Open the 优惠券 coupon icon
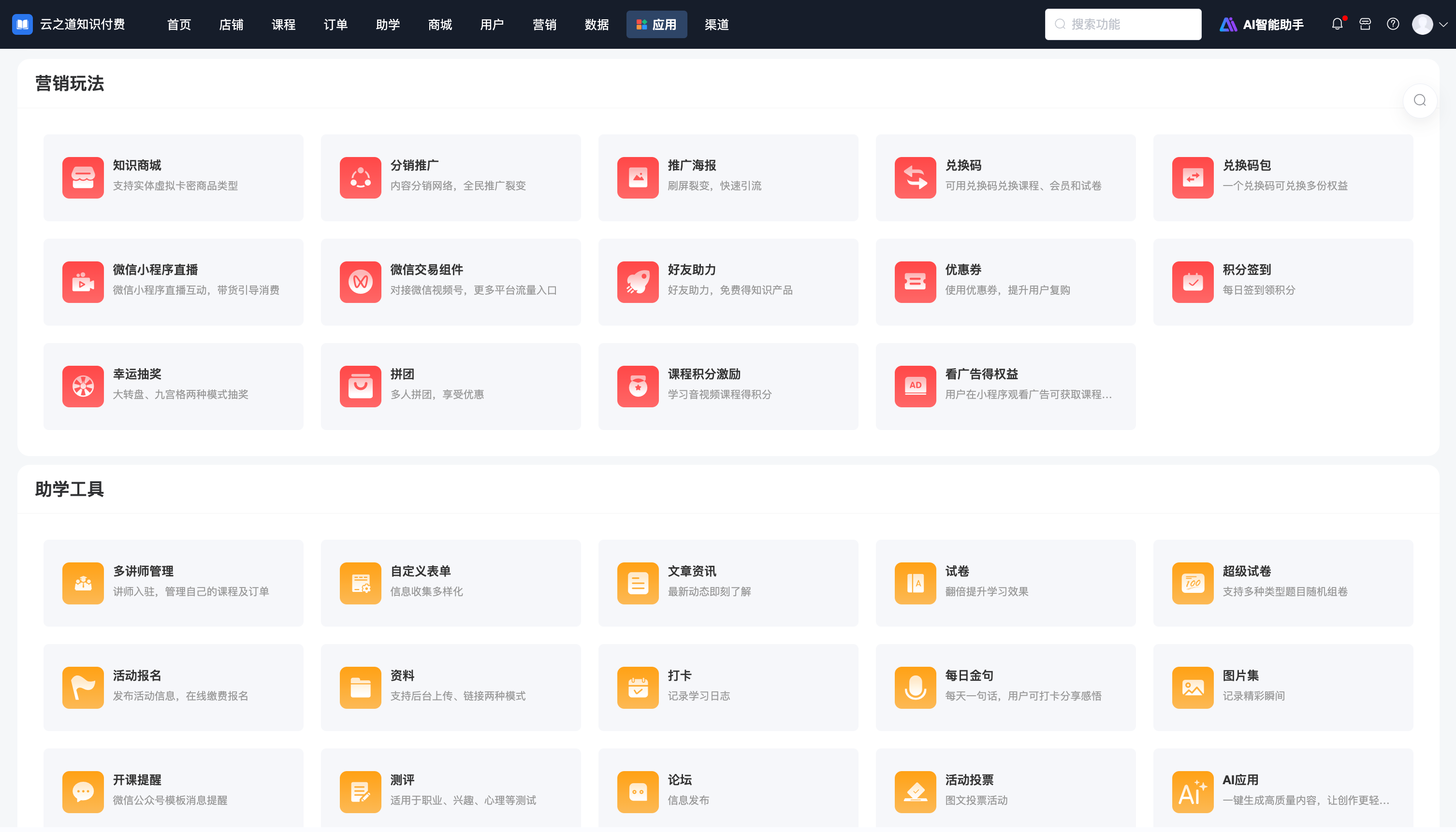Viewport: 1456px width, 832px height. 915,282
